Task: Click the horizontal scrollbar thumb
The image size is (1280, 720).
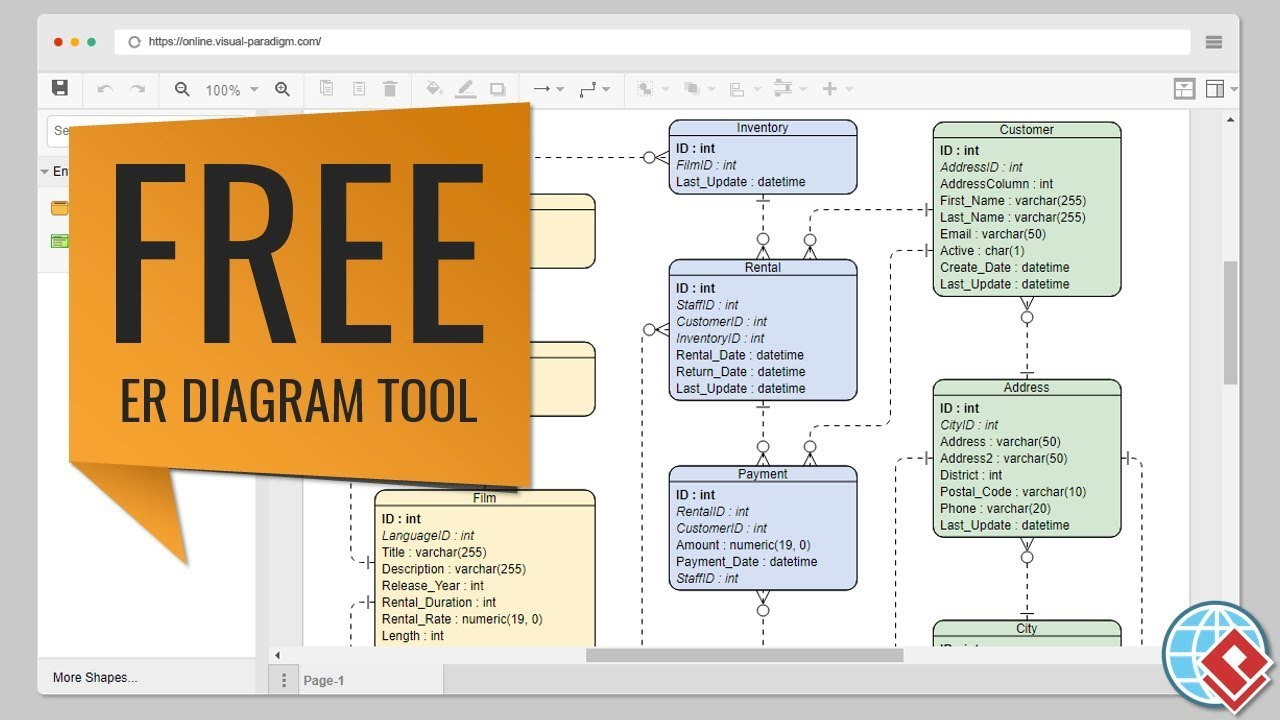Action: (744, 655)
